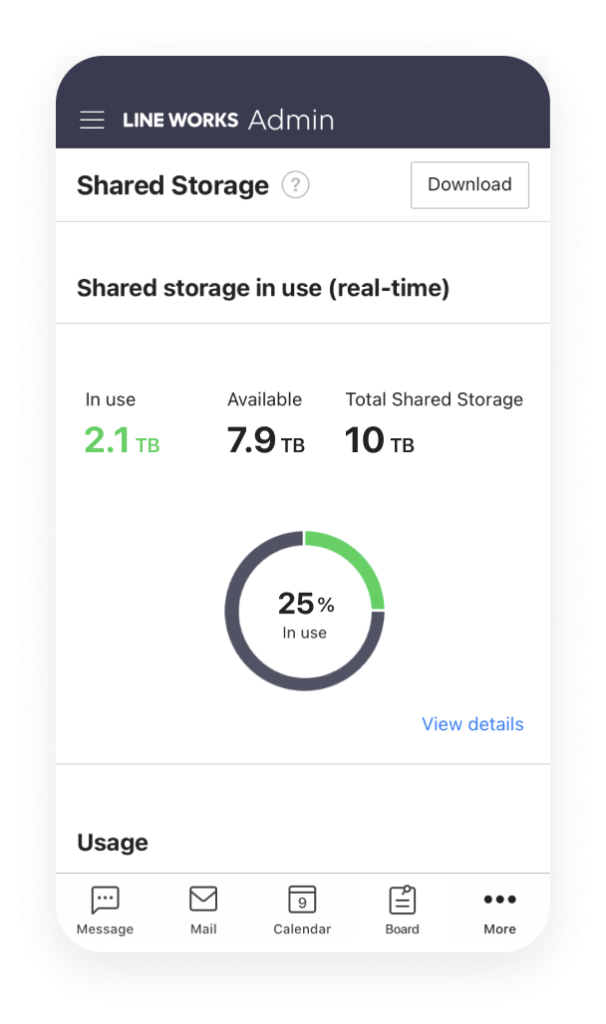Select the Message tab label
The height and width of the screenshot is (1024, 606).
click(x=105, y=929)
